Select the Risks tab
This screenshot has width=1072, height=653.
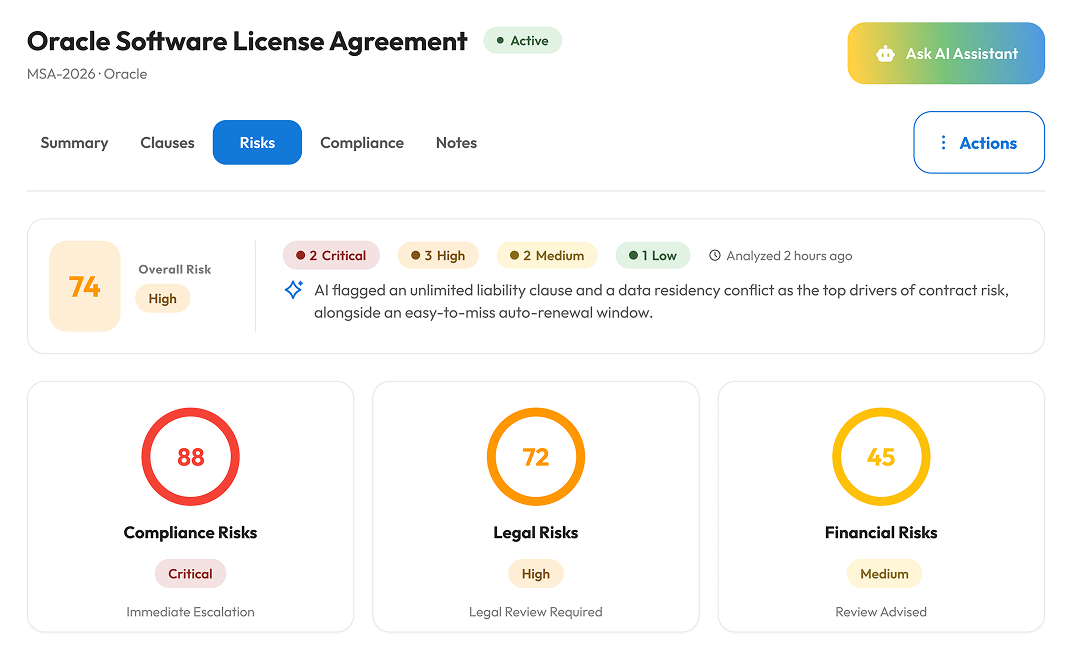pyautogui.click(x=257, y=142)
